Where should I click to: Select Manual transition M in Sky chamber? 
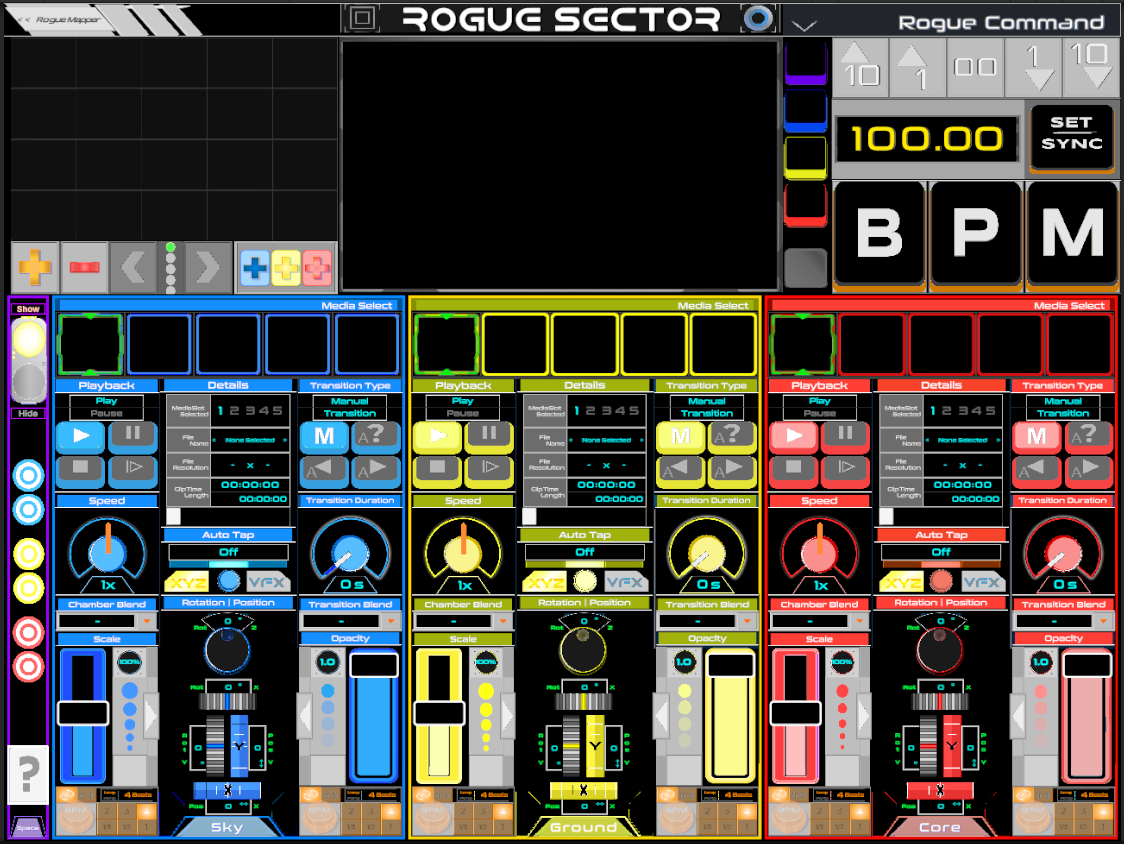323,436
